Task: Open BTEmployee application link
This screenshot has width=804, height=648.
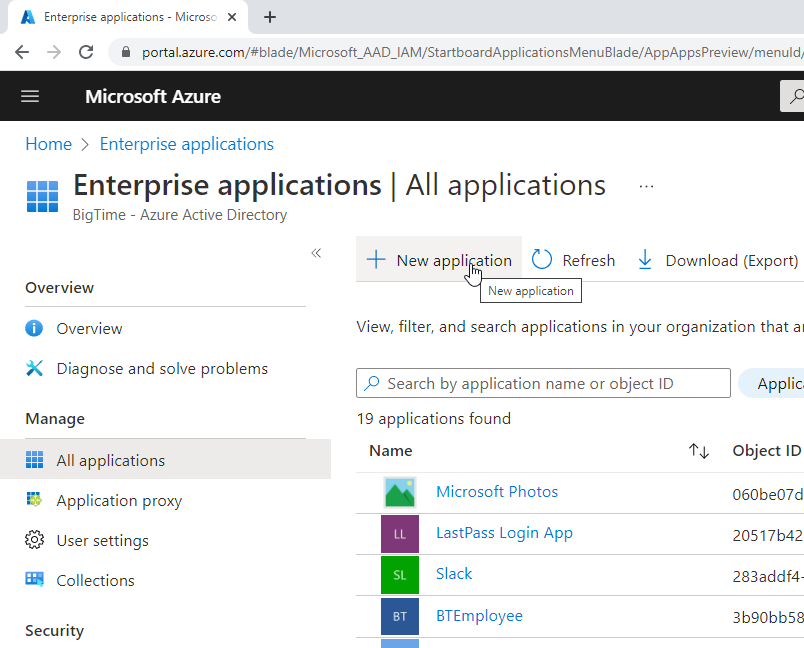Action: point(479,616)
